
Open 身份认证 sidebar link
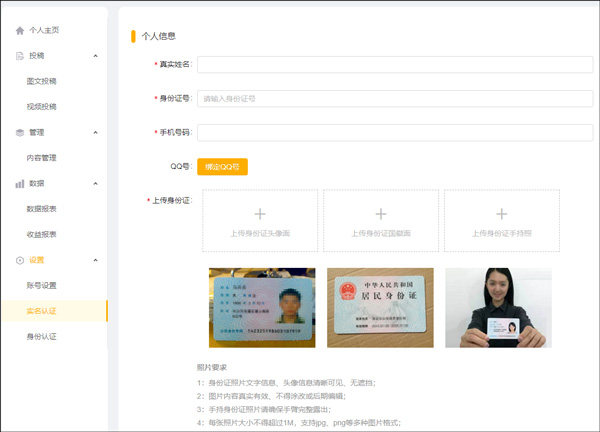[x=42, y=336]
